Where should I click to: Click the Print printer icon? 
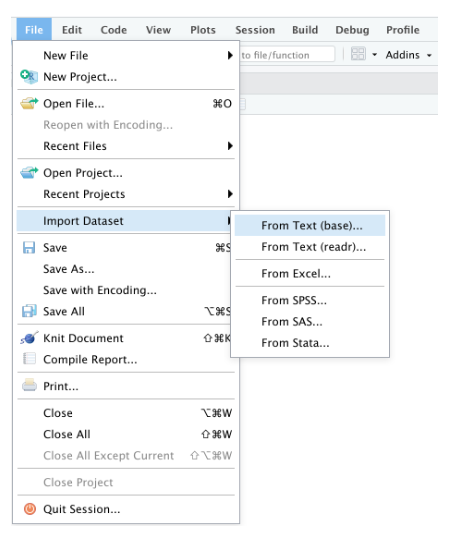click(29, 385)
